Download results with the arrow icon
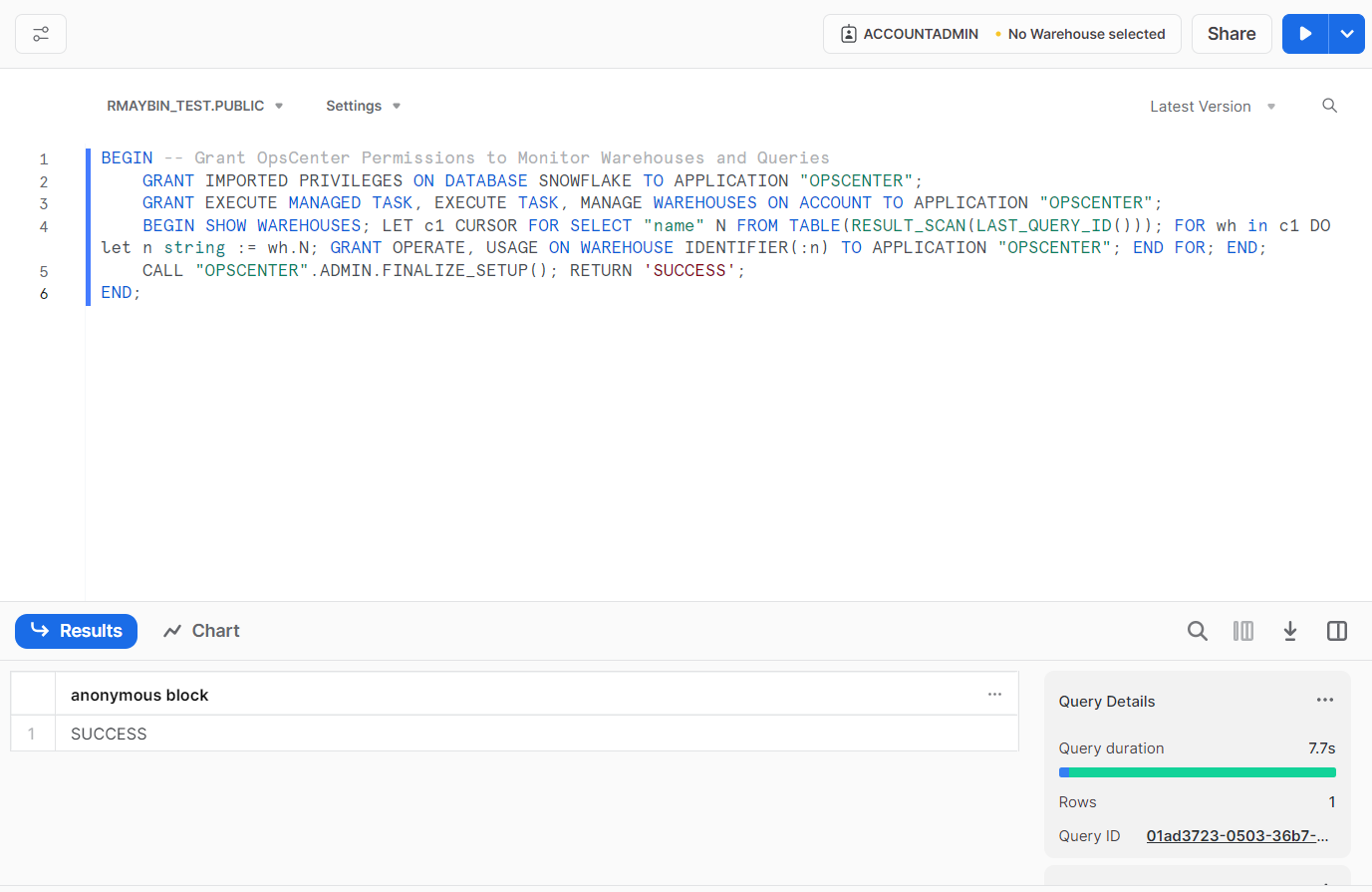1372x892 pixels. pyautogui.click(x=1290, y=631)
